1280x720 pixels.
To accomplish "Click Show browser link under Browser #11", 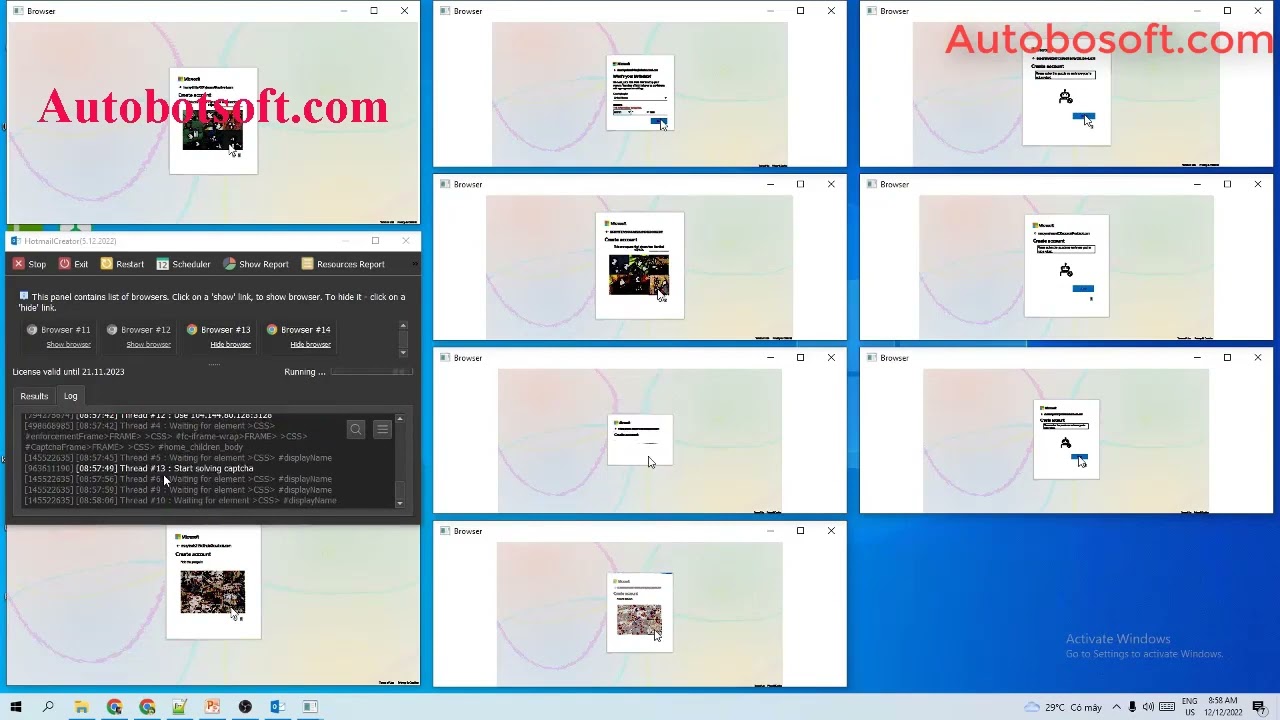I will 68,345.
